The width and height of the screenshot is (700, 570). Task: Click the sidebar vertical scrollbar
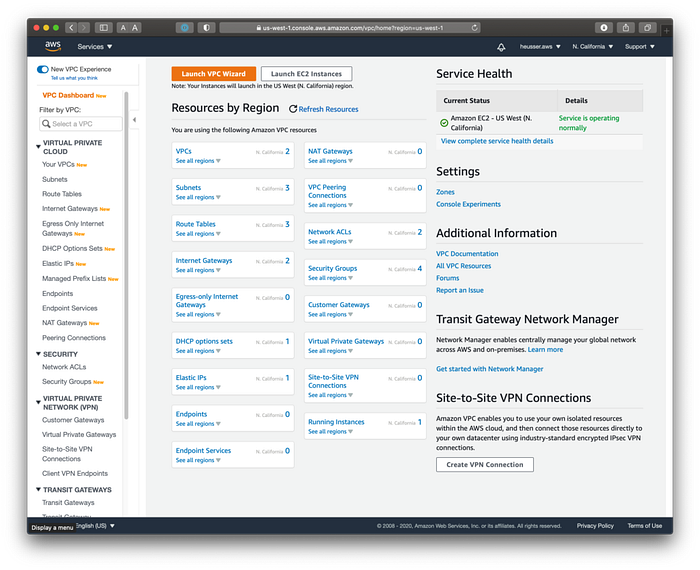pyautogui.click(x=126, y=254)
